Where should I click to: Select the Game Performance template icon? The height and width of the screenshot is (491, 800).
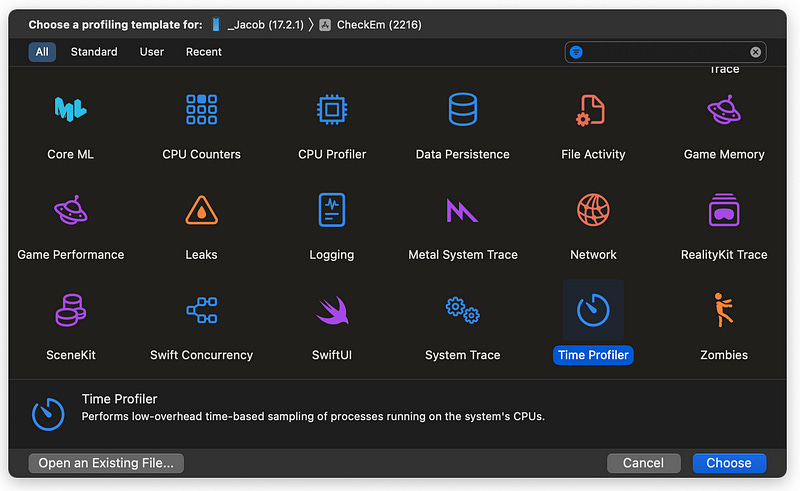pyautogui.click(x=71, y=210)
